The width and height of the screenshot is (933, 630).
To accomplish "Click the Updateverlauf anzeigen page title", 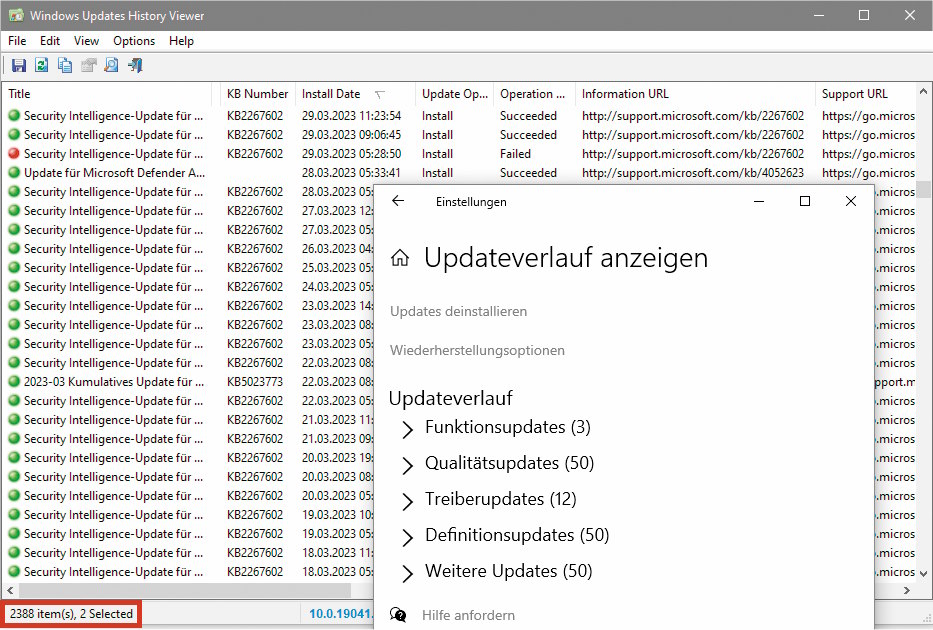I will click(566, 258).
